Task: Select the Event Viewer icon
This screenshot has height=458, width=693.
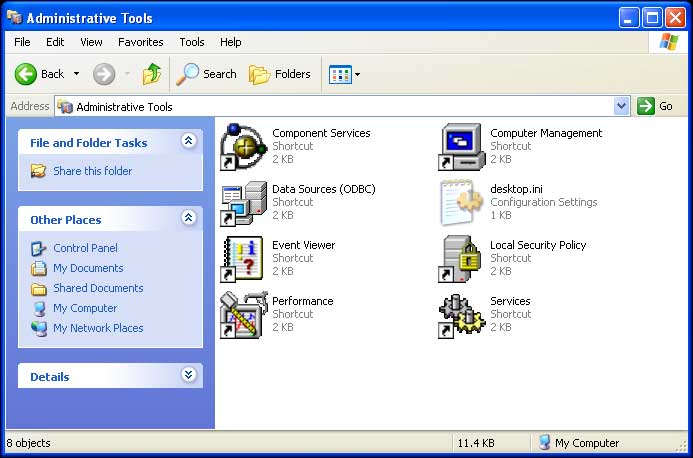Action: [x=244, y=259]
